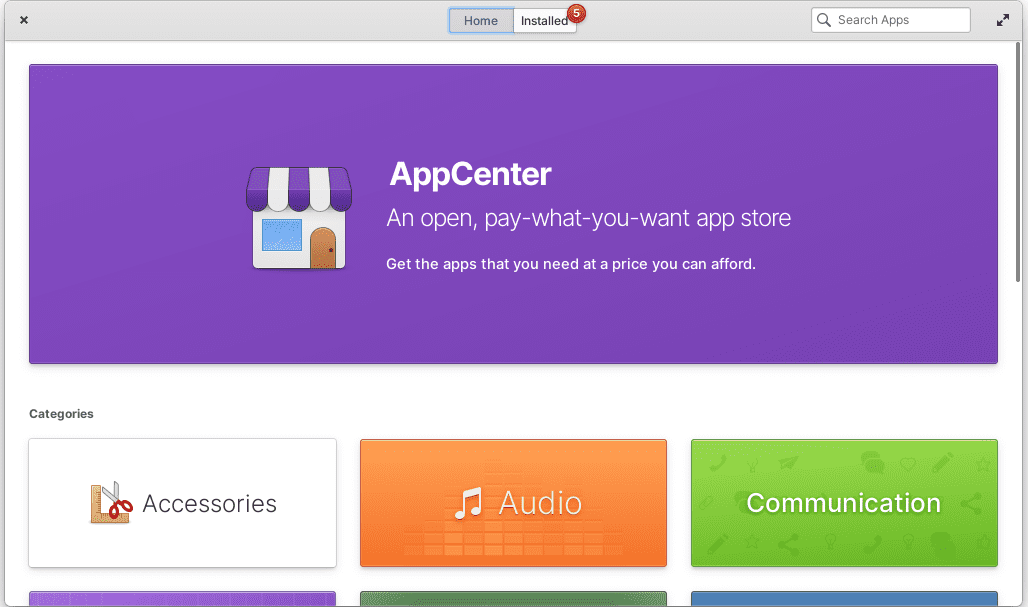Click the magnifier icon inside the search box
This screenshot has width=1028, height=607.
(x=823, y=20)
